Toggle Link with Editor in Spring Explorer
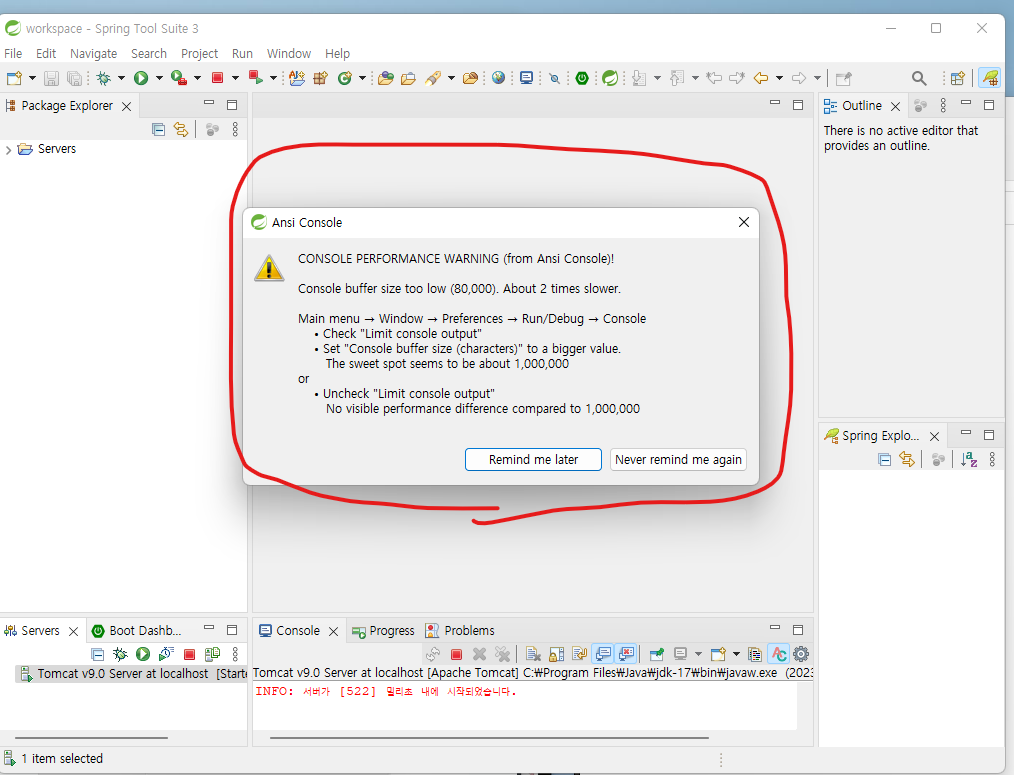 (907, 459)
